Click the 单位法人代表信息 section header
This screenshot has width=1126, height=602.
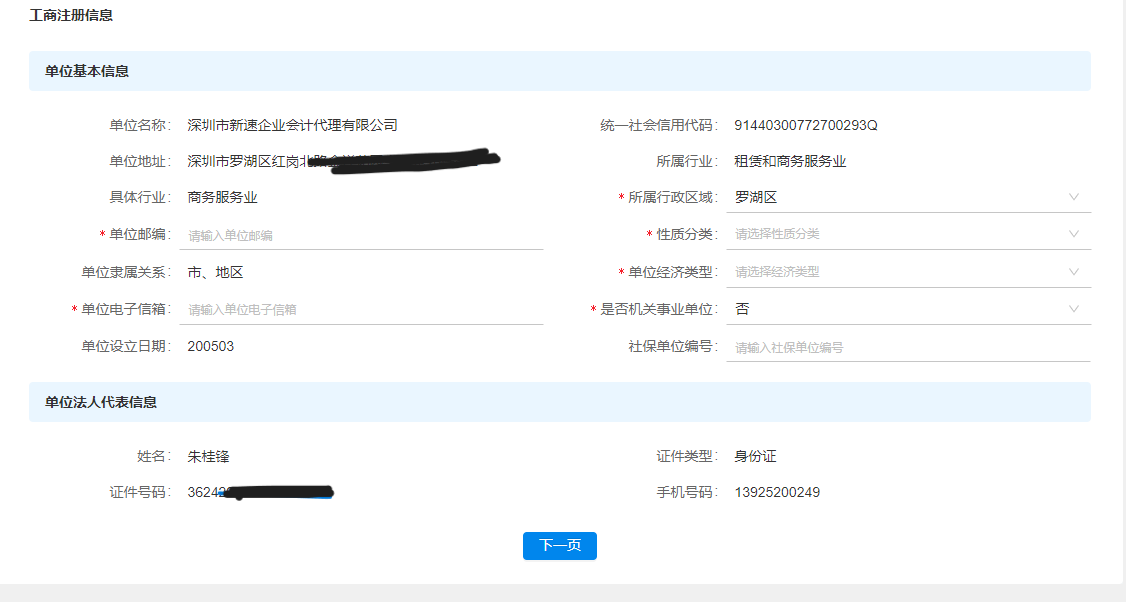[101, 402]
